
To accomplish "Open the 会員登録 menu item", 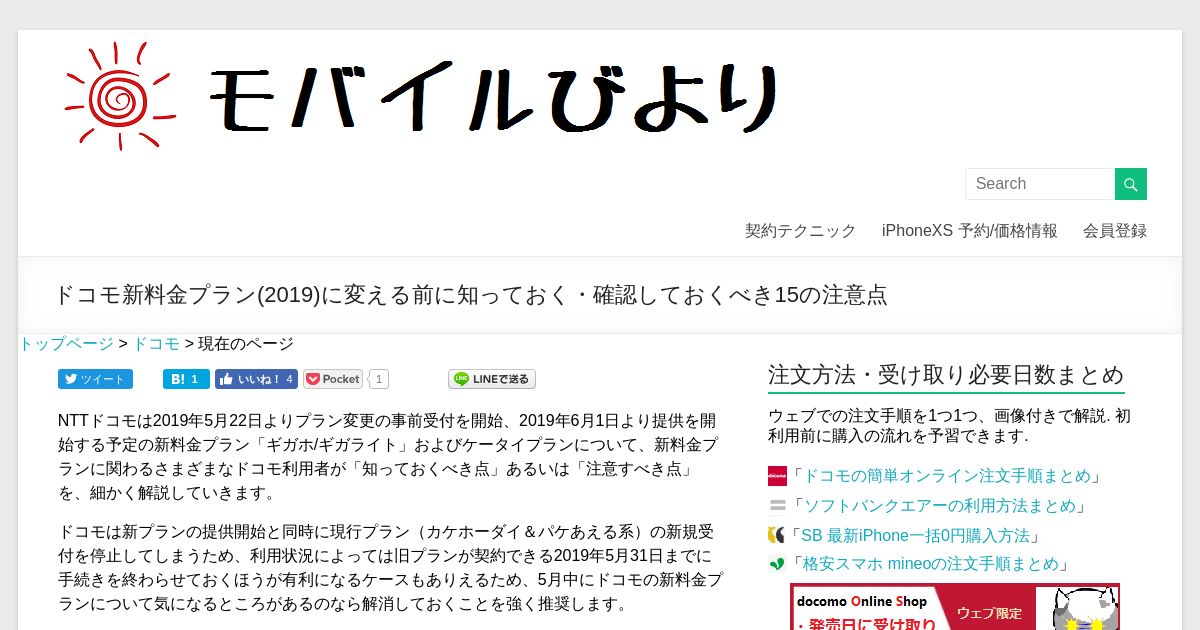I will [1115, 230].
